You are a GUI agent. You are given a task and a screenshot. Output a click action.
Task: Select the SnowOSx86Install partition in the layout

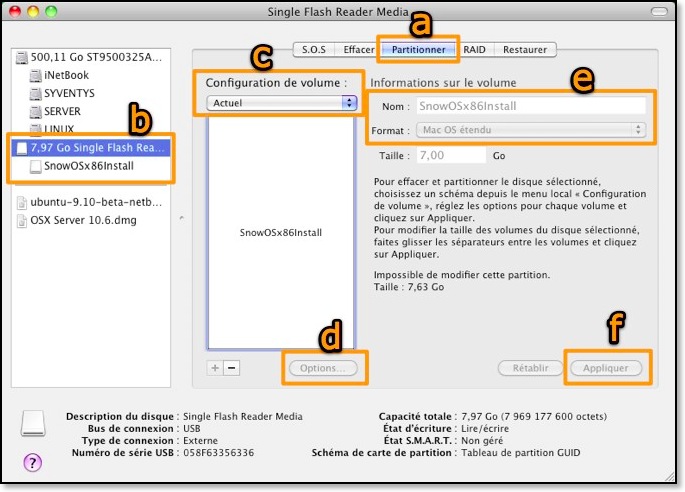click(281, 232)
